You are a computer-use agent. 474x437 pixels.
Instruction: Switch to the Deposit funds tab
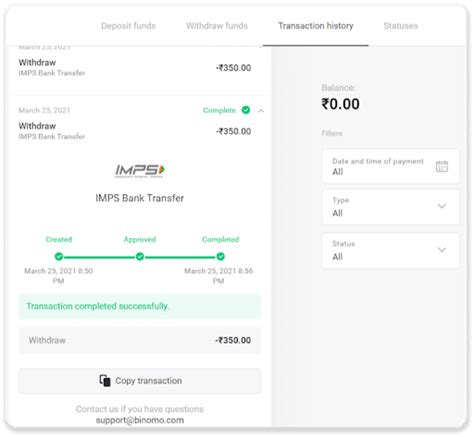click(x=128, y=26)
